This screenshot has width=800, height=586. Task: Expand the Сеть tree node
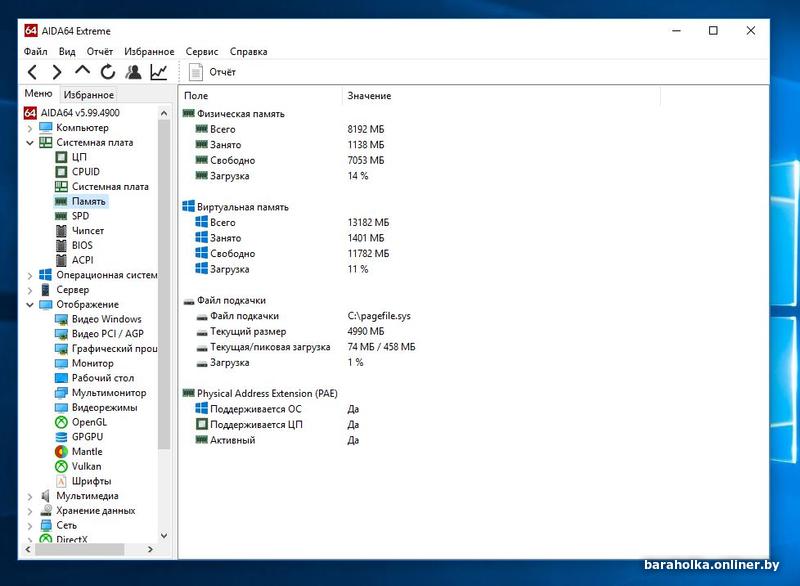pyautogui.click(x=30, y=526)
